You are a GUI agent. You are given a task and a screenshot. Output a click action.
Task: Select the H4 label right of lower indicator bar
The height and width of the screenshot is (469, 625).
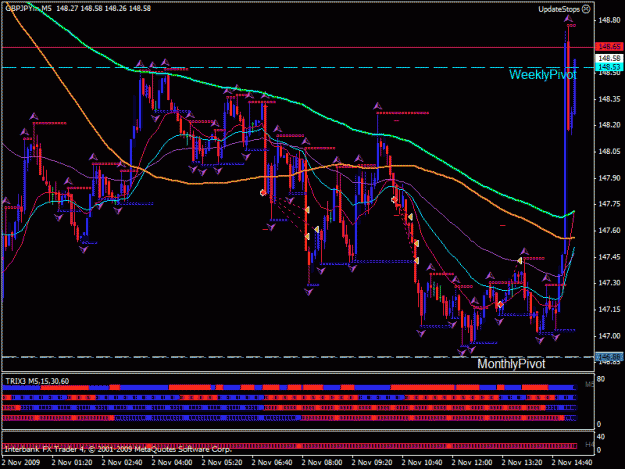click(x=590, y=444)
